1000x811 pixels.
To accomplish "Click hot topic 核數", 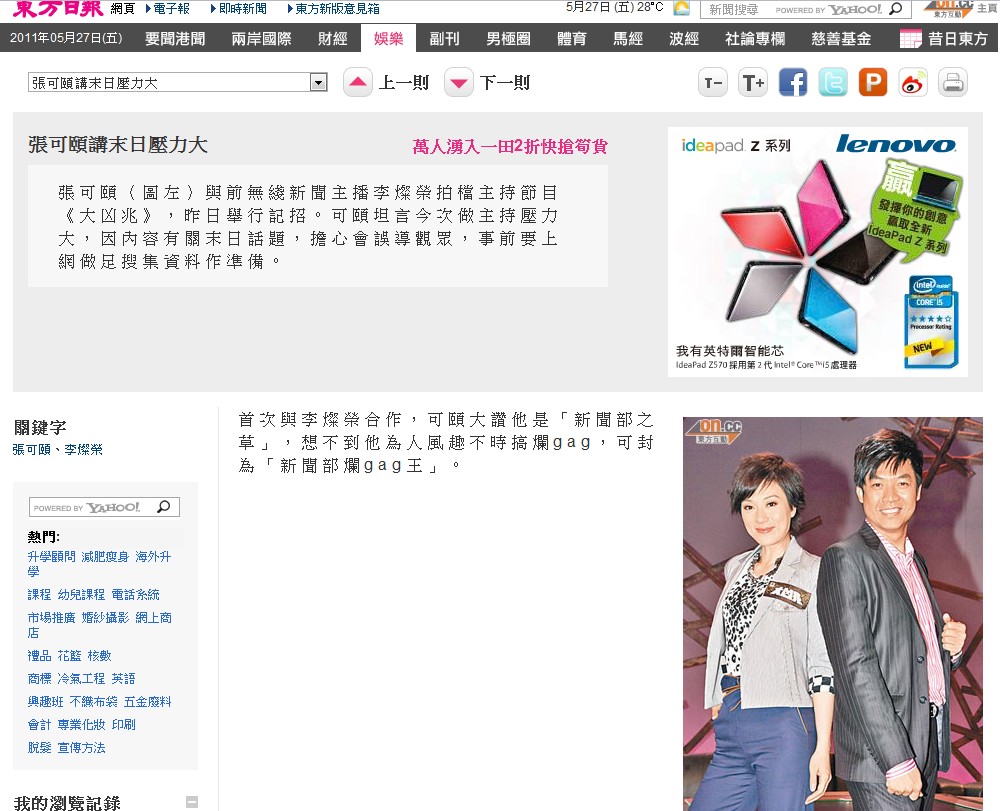I will pyautogui.click(x=99, y=656).
